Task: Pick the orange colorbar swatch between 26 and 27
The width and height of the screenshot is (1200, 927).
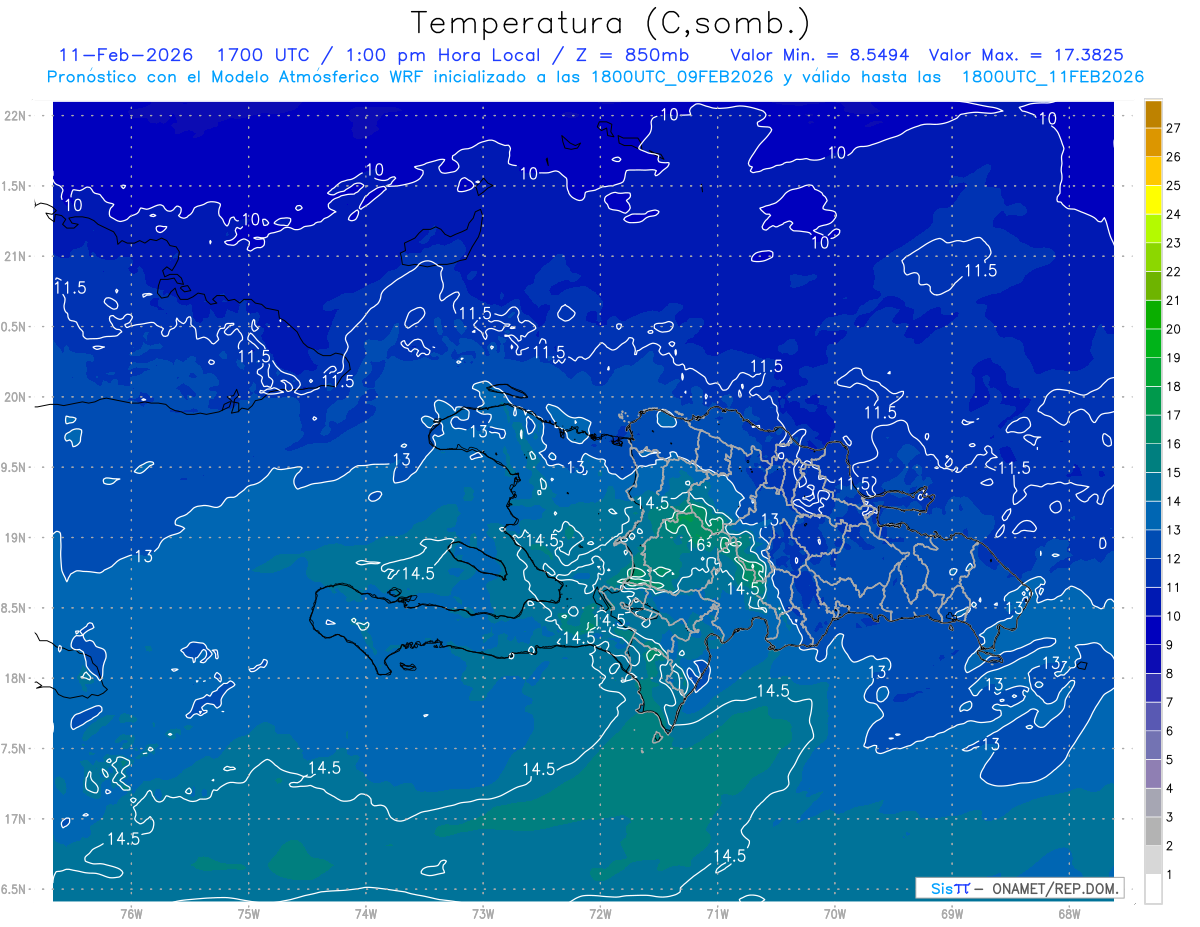Action: tap(1154, 142)
